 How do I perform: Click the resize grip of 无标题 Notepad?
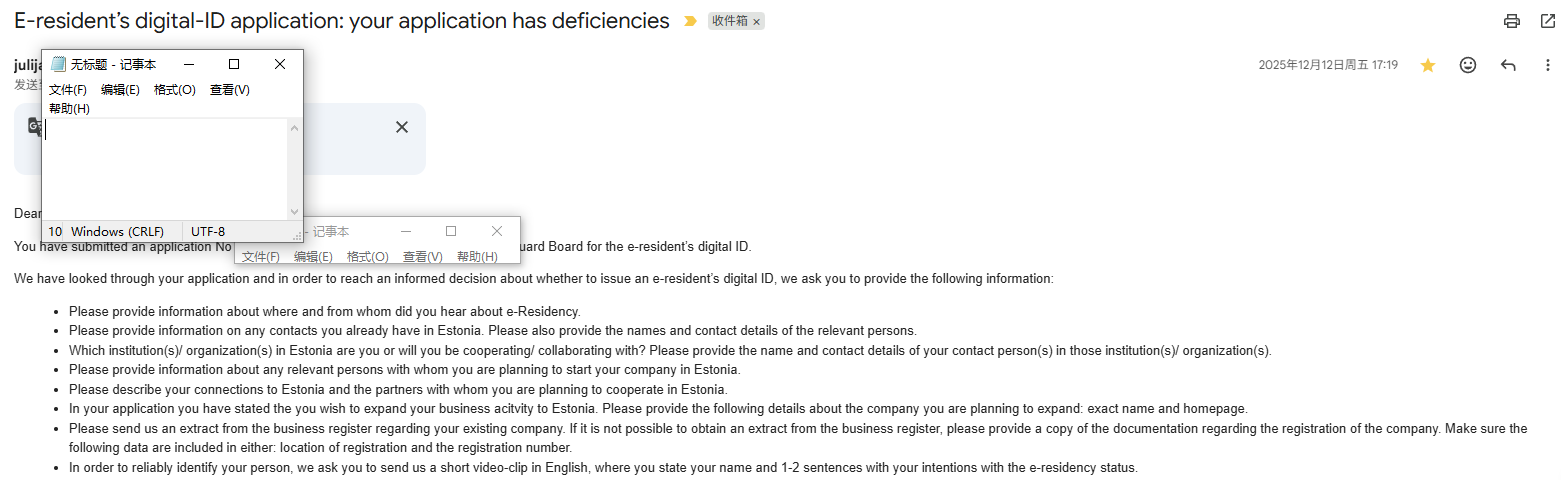coord(296,235)
